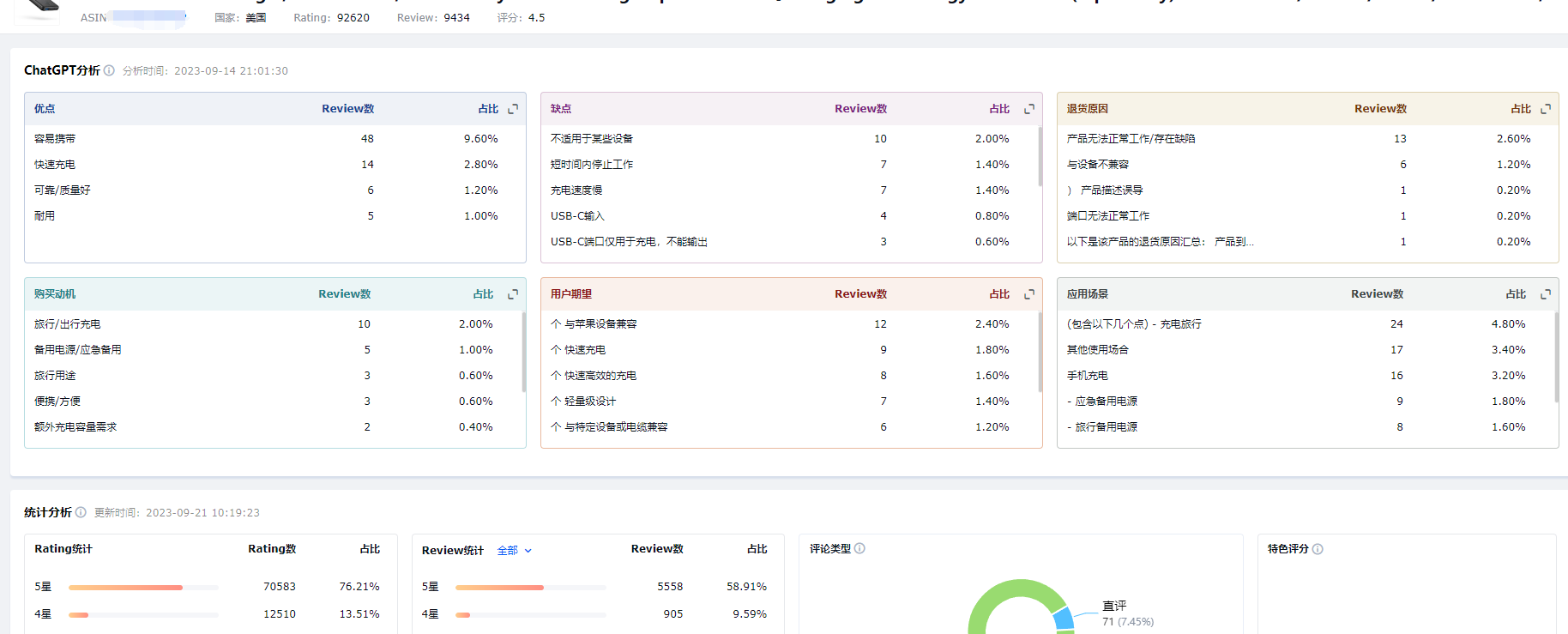Click the scrollbar in the 购买动机 panel

point(523,352)
